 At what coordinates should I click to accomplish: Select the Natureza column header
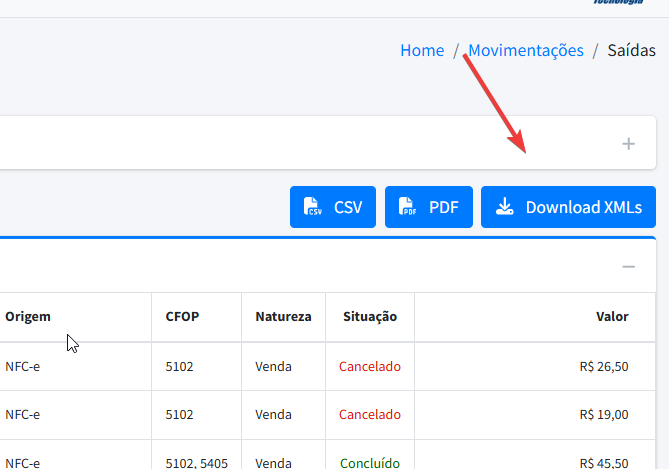click(x=283, y=317)
